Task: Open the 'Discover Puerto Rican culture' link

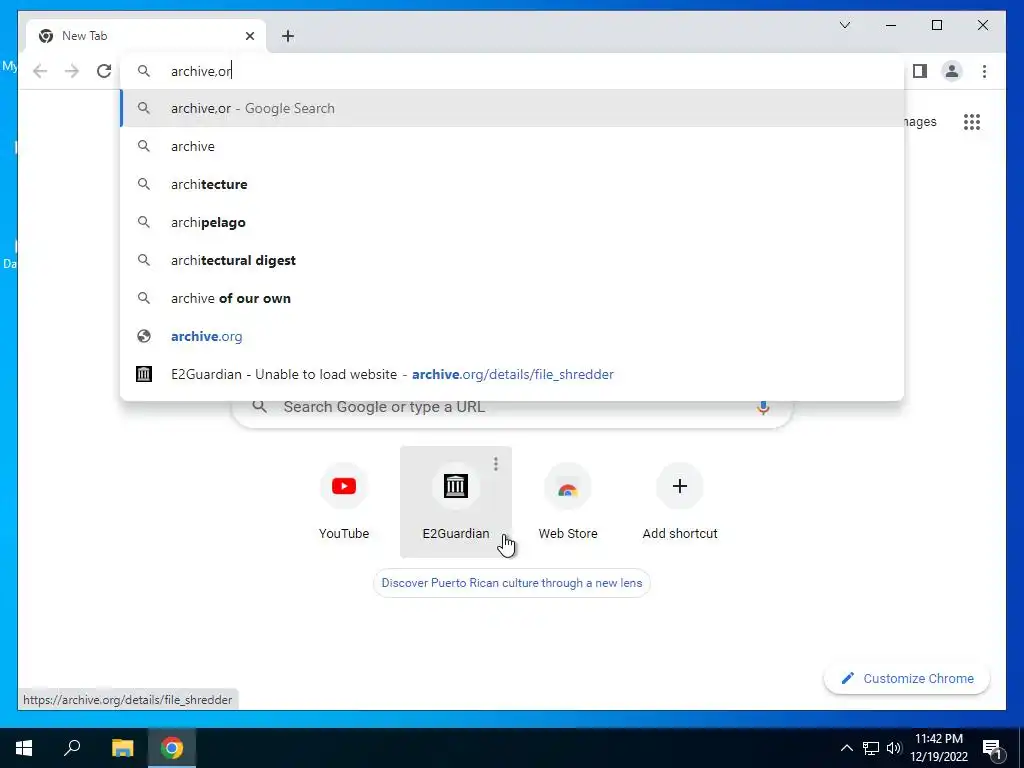Action: (x=511, y=583)
